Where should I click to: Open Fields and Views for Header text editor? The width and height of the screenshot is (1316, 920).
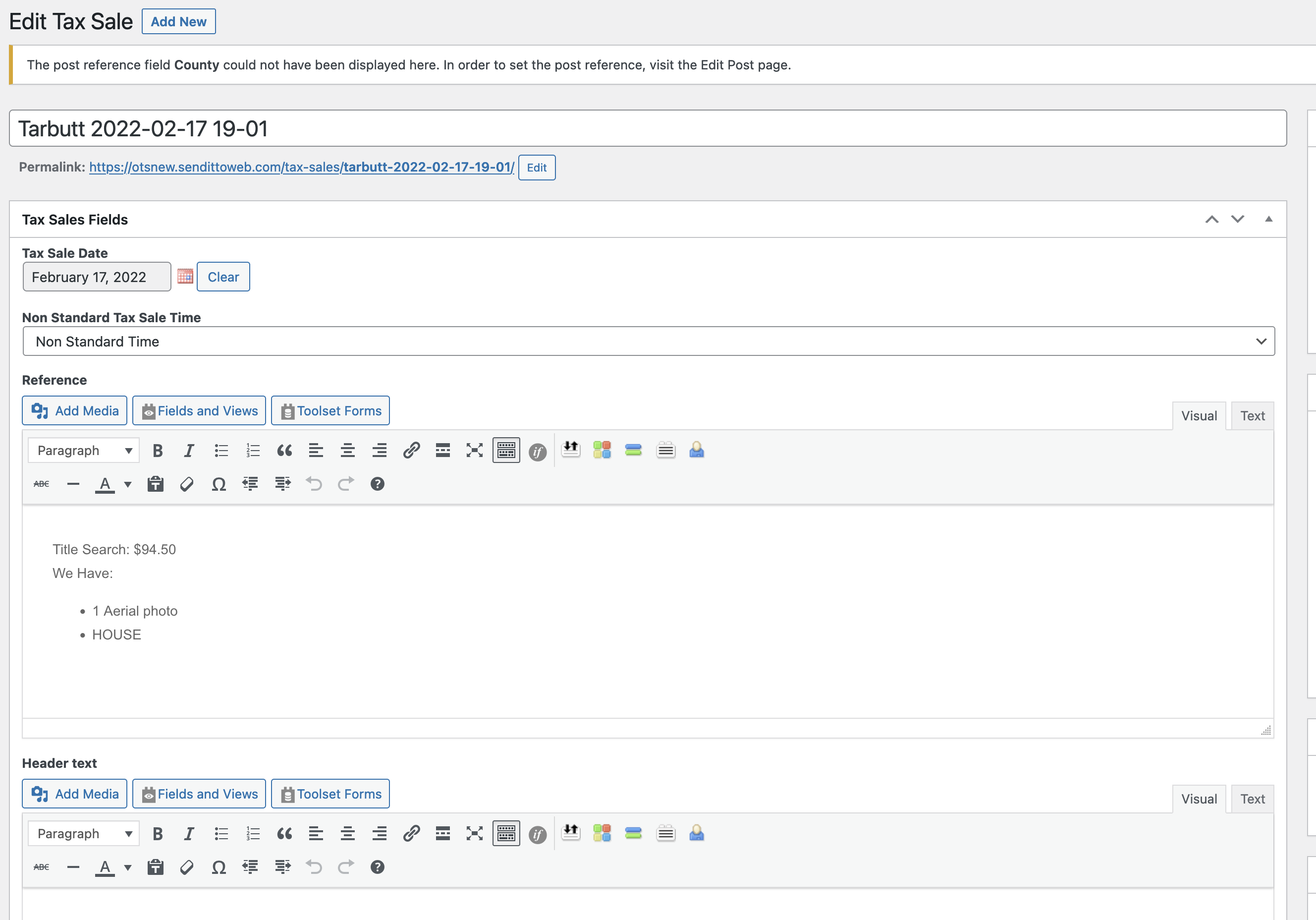199,794
